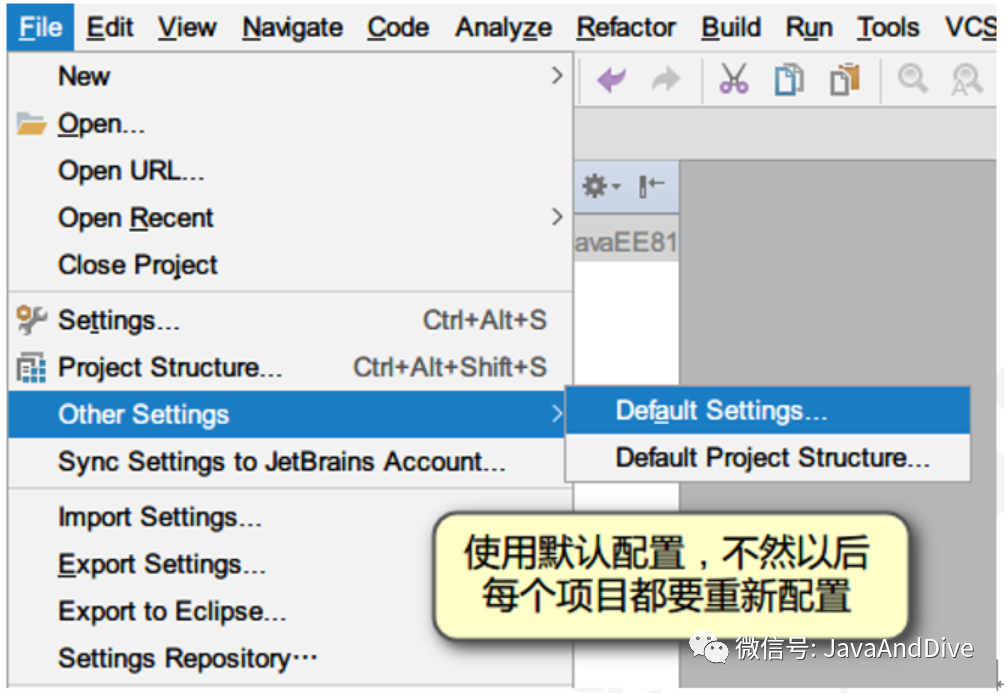Click the grey Redo arrow icon
This screenshot has height=693, width=1007.
(665, 80)
